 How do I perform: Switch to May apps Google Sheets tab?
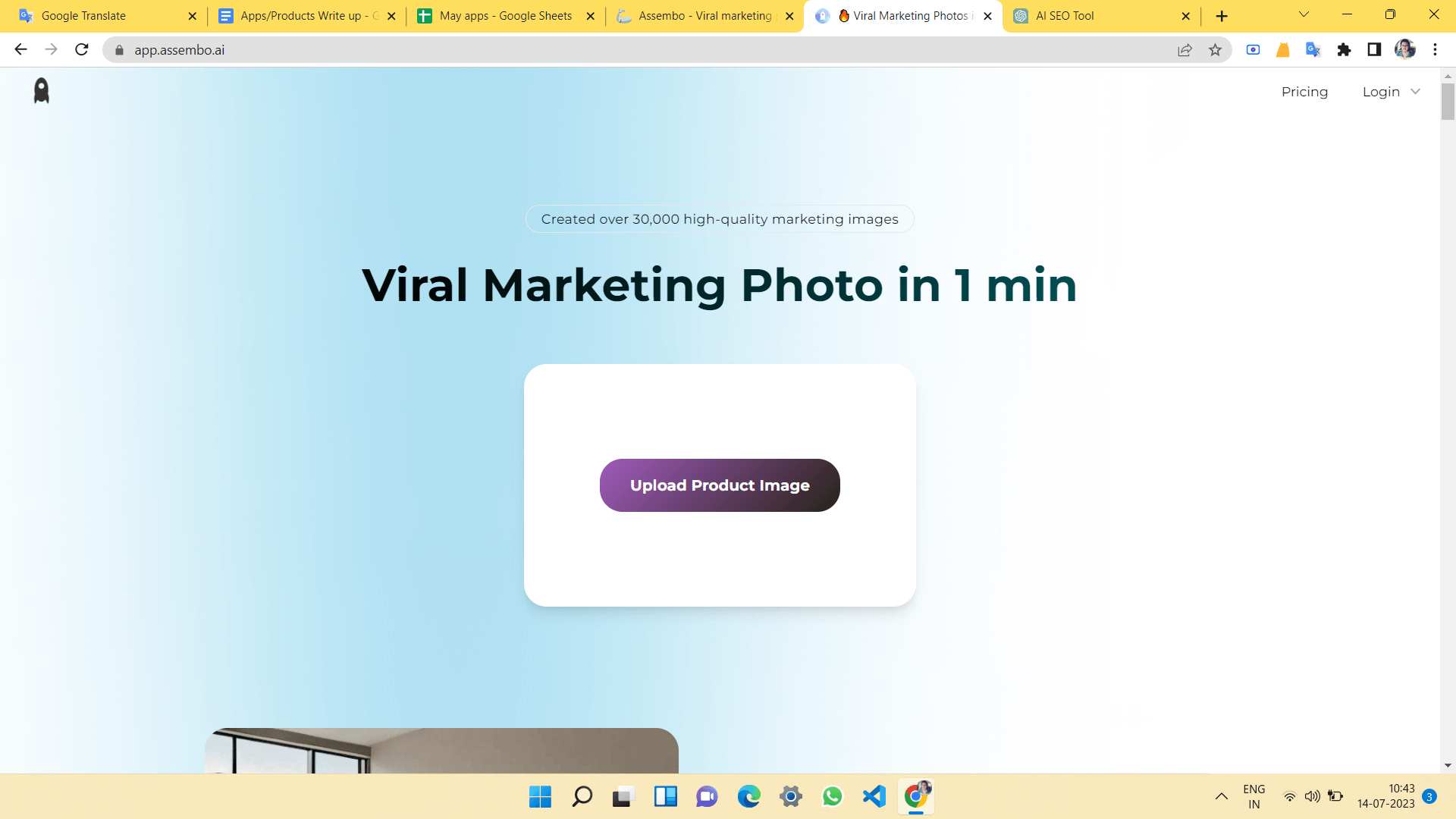(506, 15)
